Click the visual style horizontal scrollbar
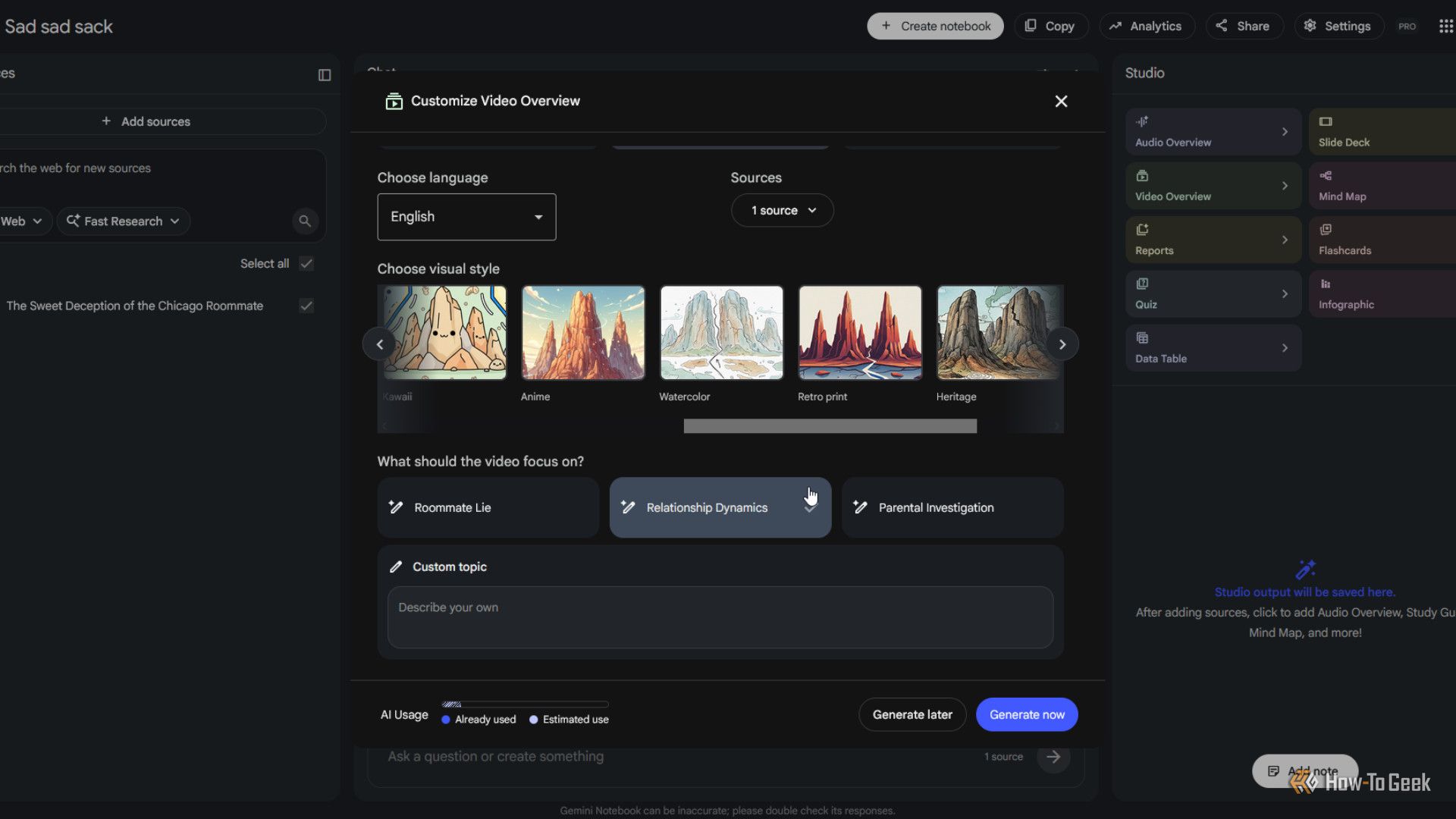Viewport: 1456px width, 819px height. (830, 426)
